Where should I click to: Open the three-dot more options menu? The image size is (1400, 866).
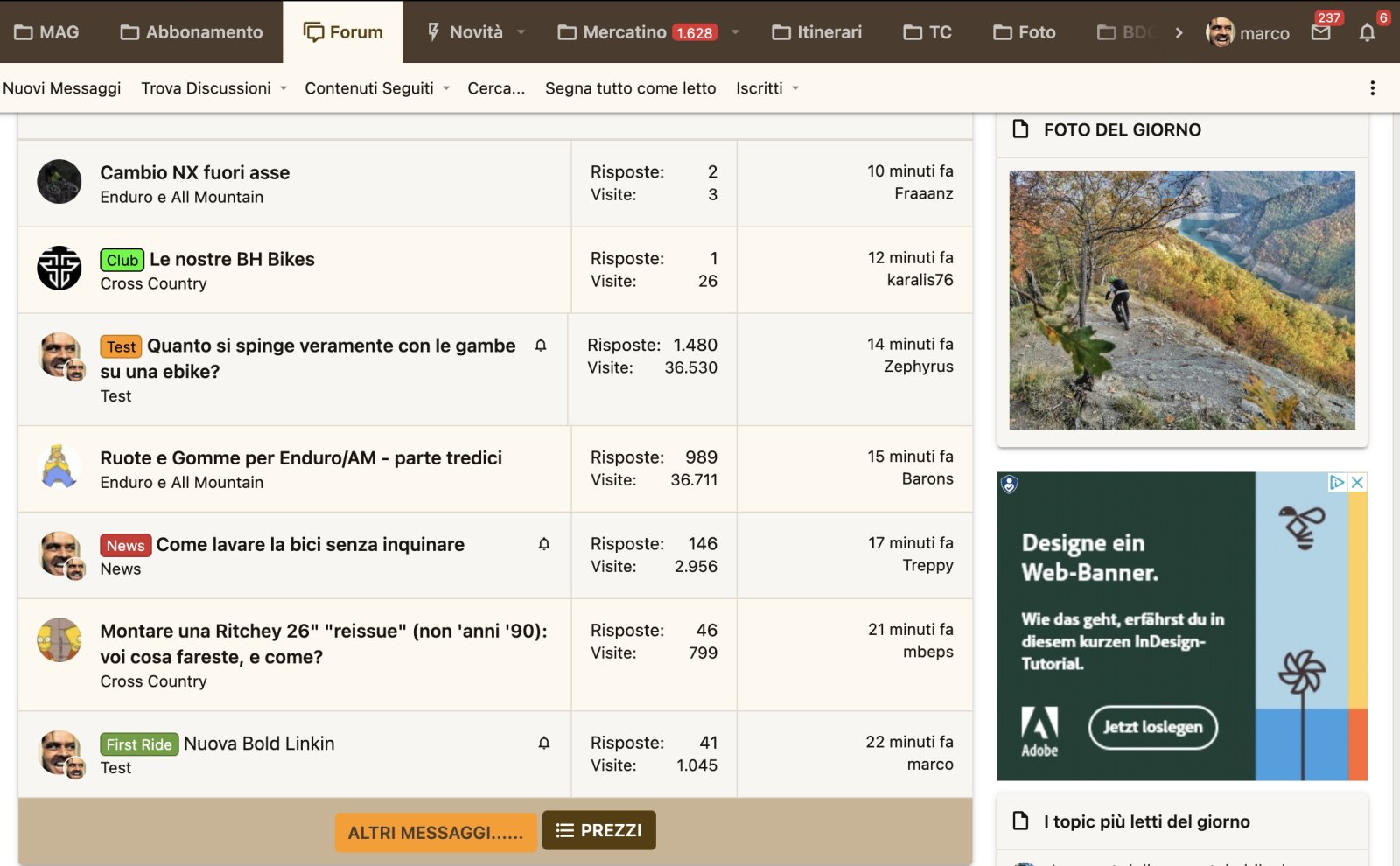(1372, 88)
